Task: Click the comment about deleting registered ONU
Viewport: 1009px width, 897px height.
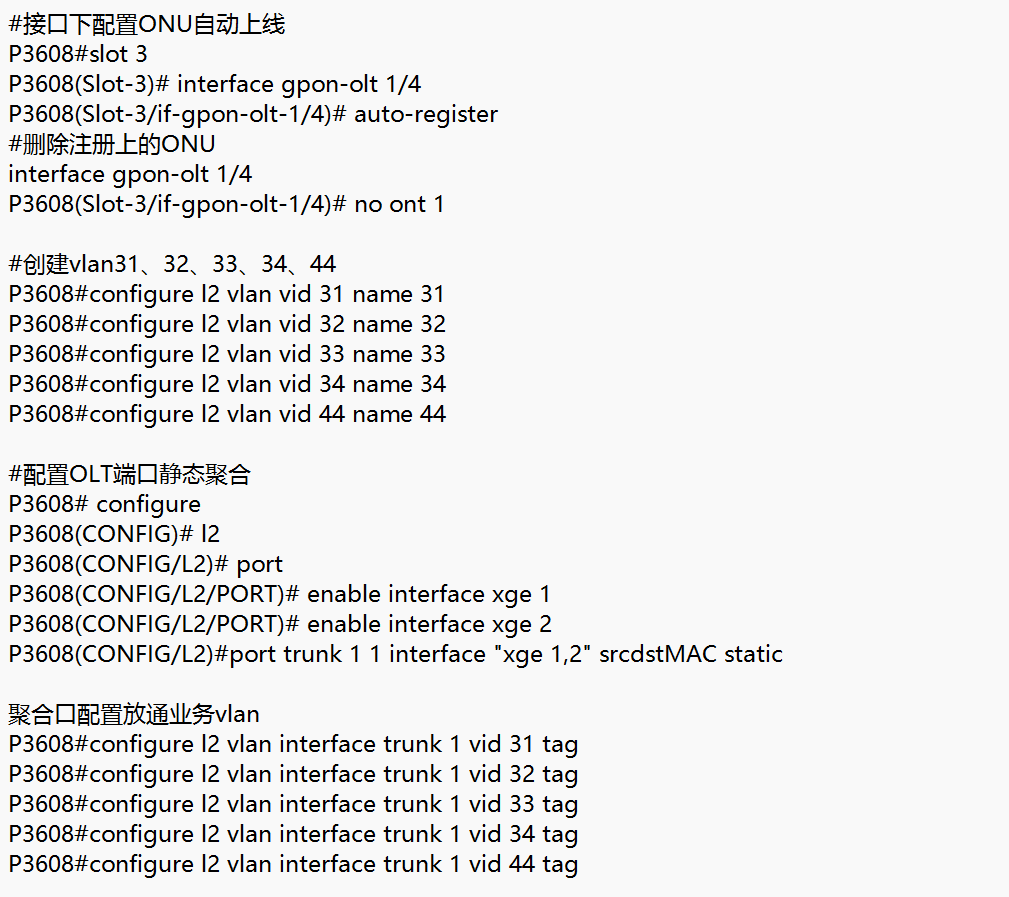Action: (111, 144)
